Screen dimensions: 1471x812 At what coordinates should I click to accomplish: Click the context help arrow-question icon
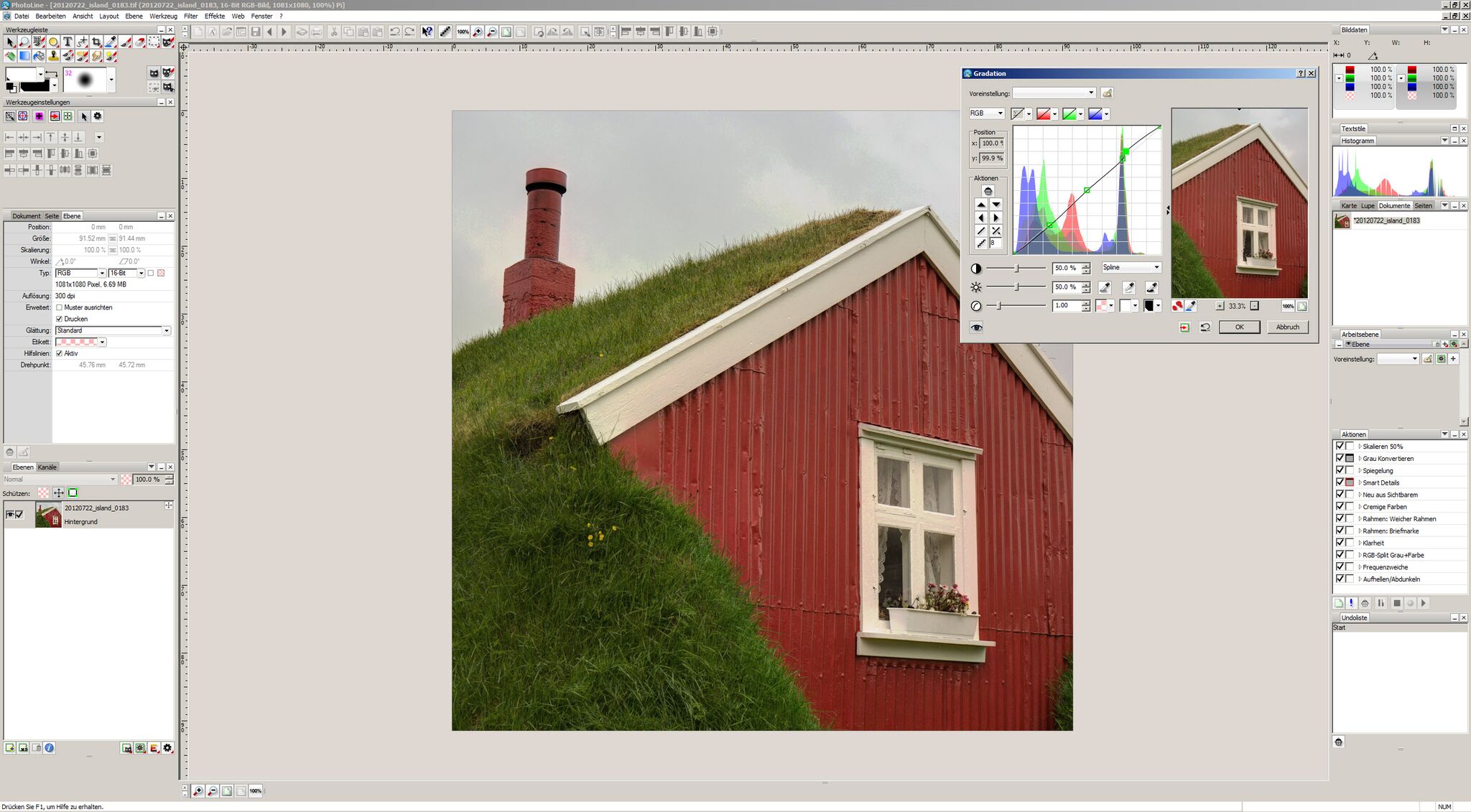point(427,32)
